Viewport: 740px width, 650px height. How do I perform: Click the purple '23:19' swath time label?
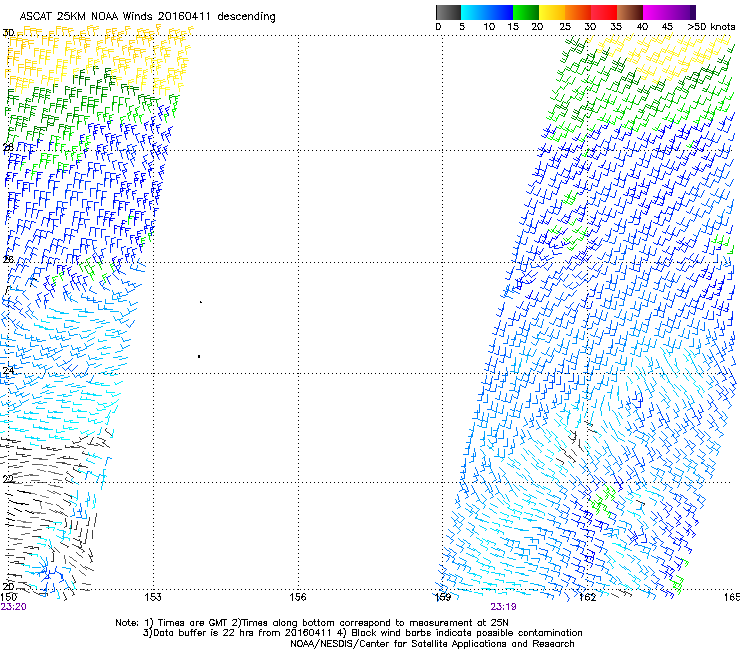pyautogui.click(x=503, y=607)
